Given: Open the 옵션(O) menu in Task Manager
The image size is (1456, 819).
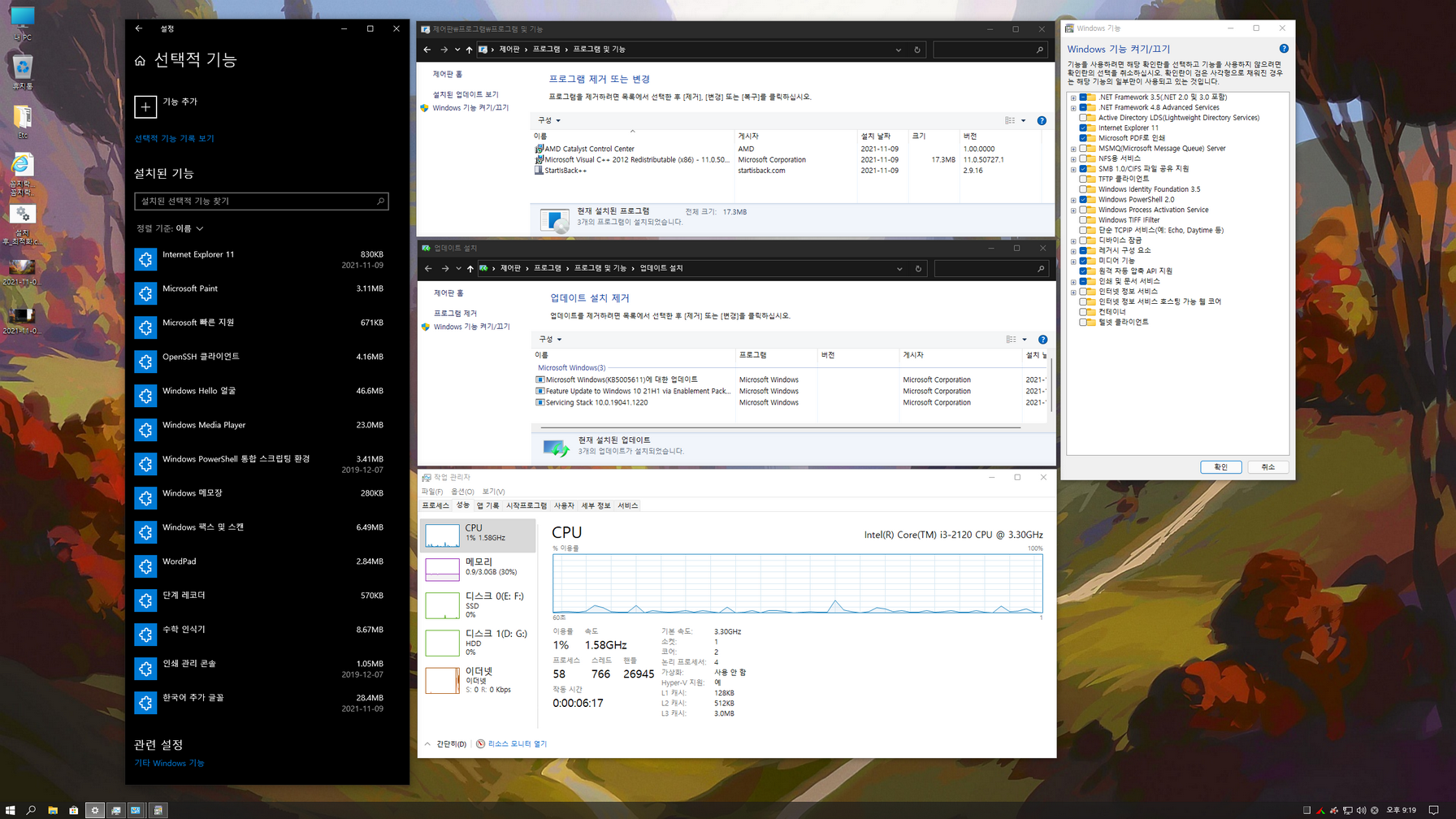Looking at the screenshot, I should (x=462, y=492).
